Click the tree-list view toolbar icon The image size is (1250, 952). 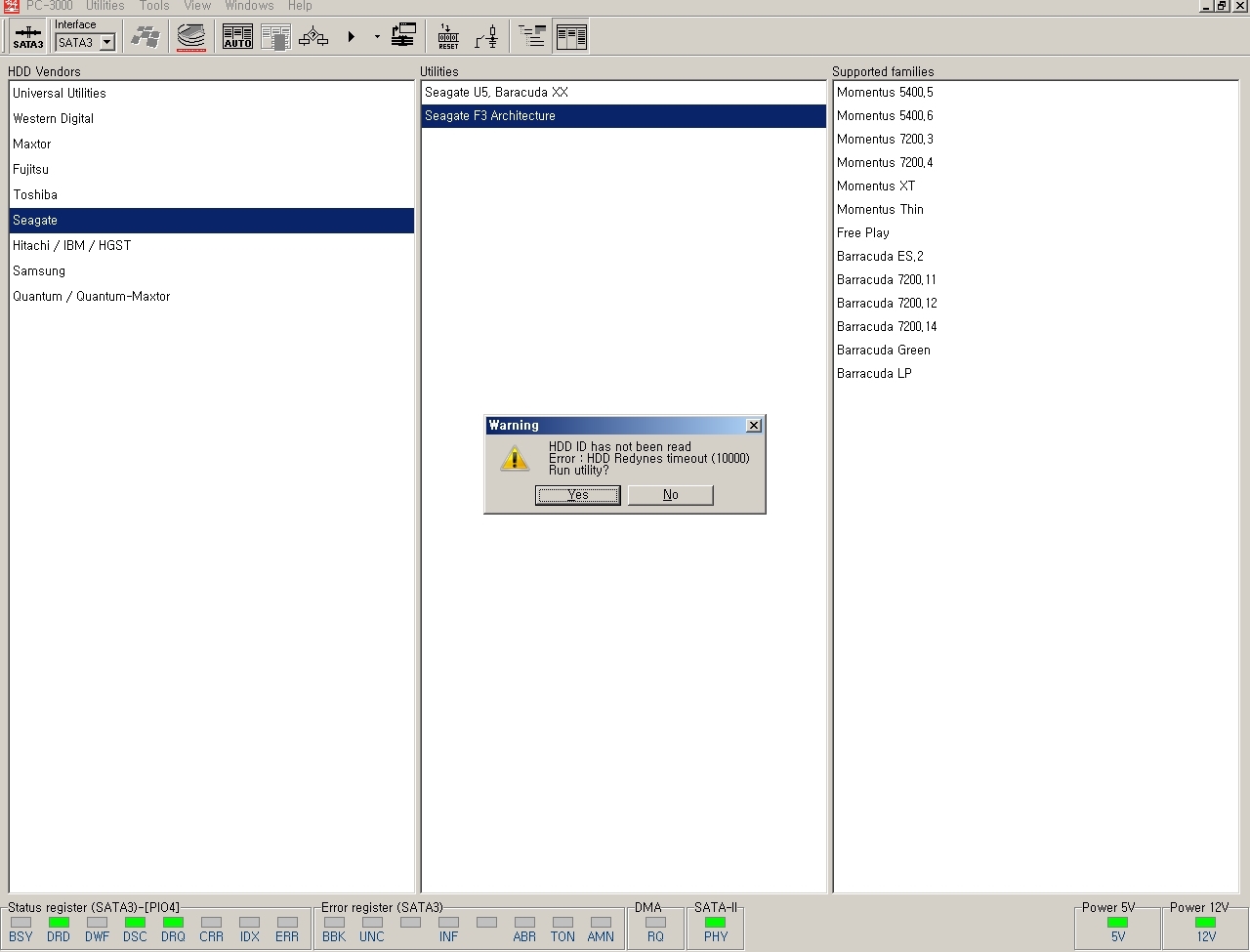click(532, 37)
